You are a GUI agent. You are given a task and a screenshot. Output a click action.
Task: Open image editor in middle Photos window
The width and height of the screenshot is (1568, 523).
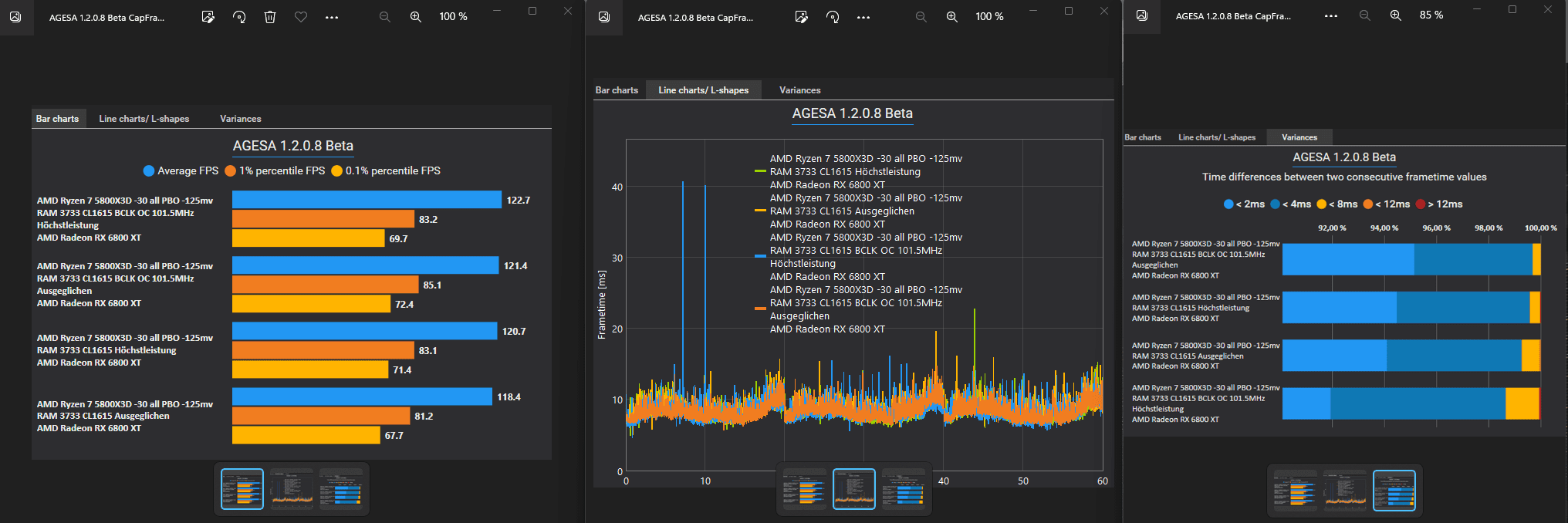(802, 17)
